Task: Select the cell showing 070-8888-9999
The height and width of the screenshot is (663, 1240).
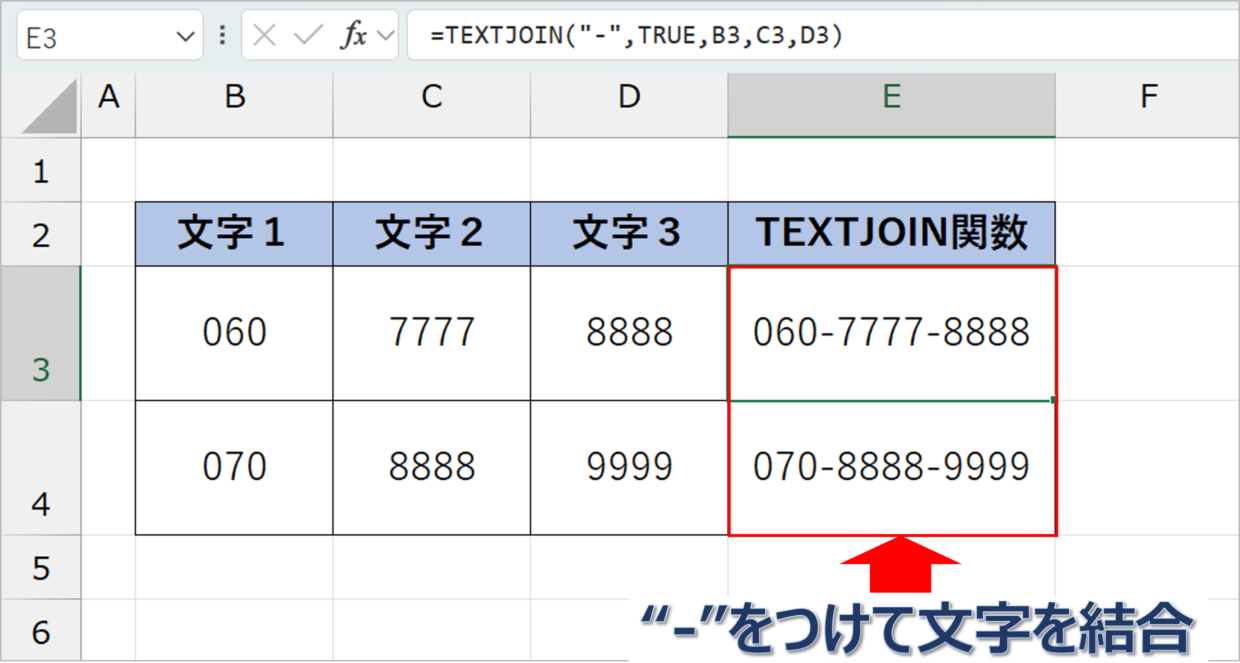Action: [x=892, y=468]
